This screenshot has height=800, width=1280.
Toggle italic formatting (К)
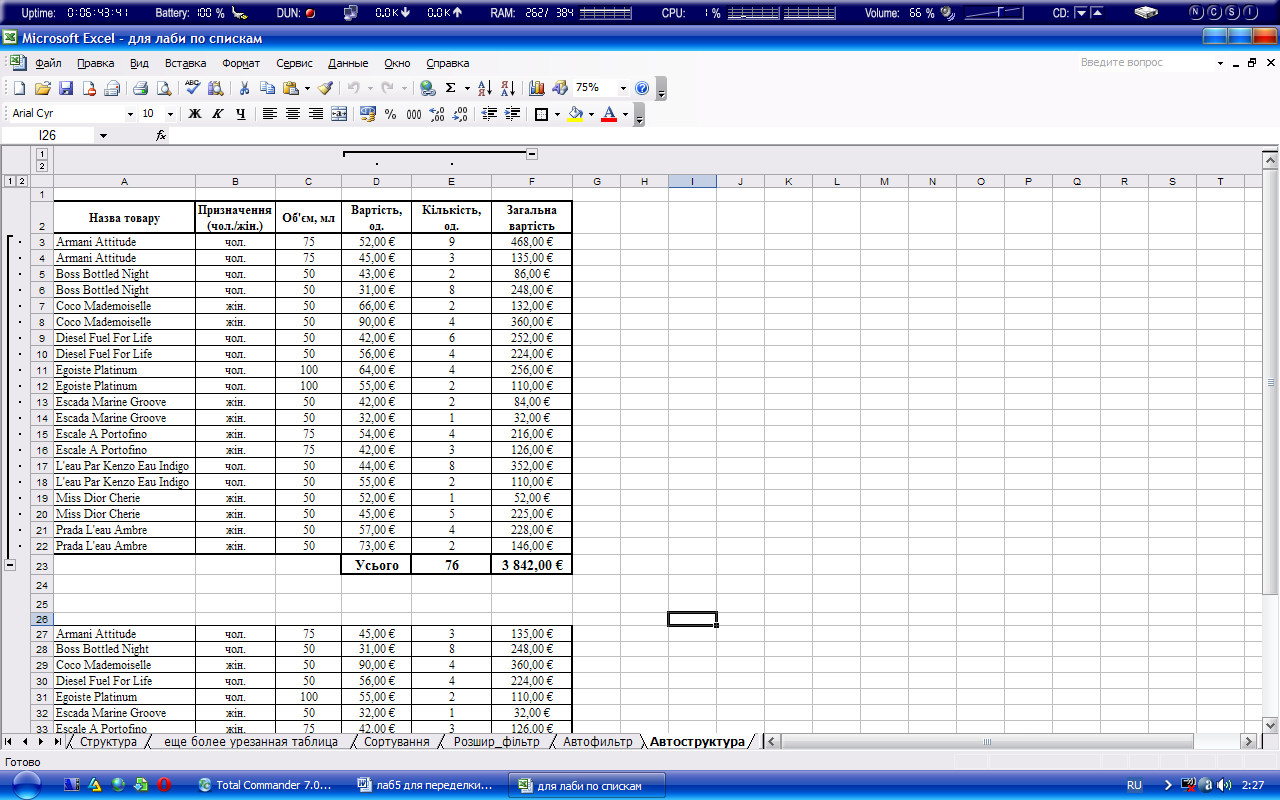(x=218, y=114)
